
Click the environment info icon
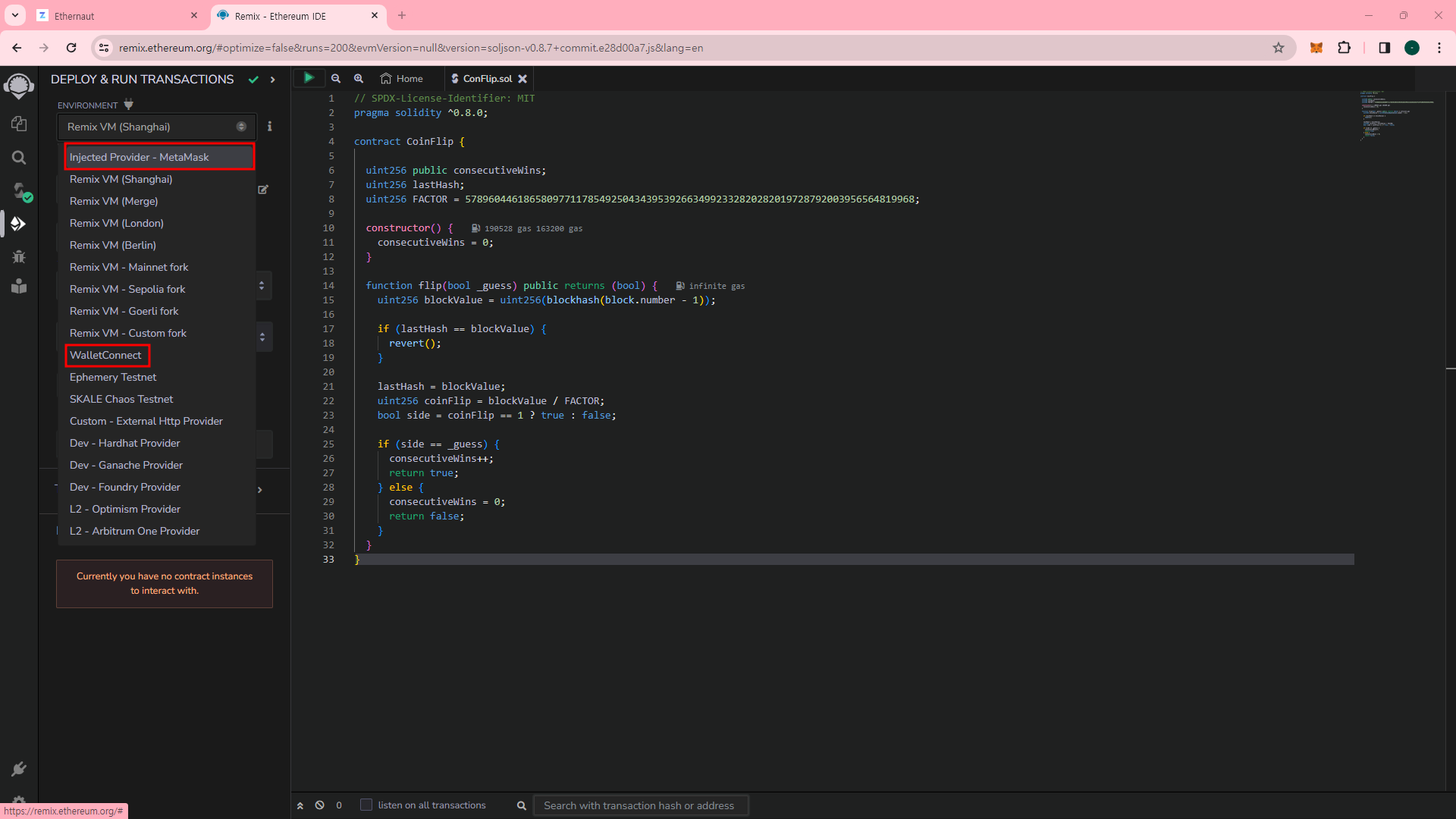tap(269, 127)
